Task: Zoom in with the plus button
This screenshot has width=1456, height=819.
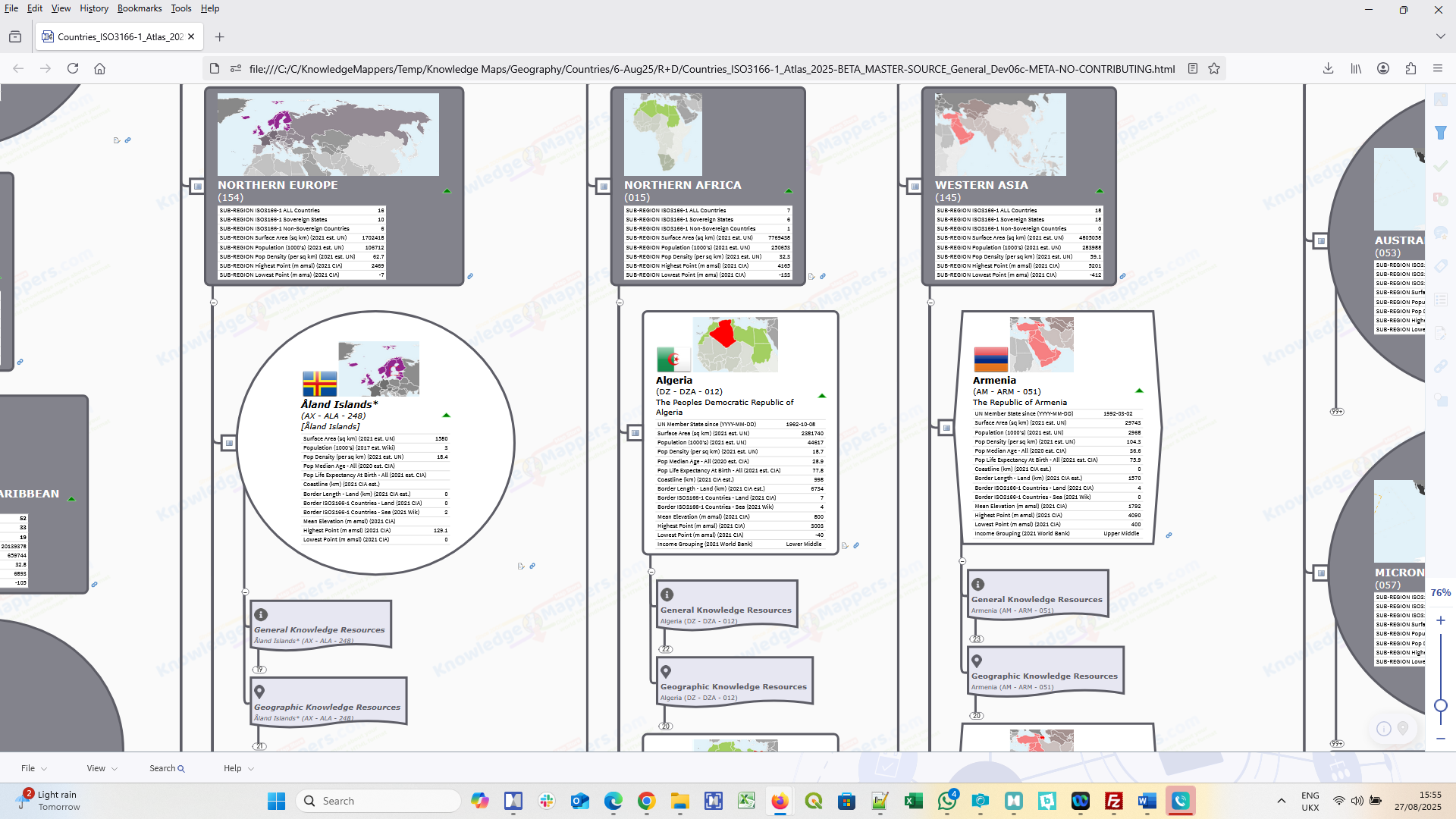Action: click(1441, 620)
